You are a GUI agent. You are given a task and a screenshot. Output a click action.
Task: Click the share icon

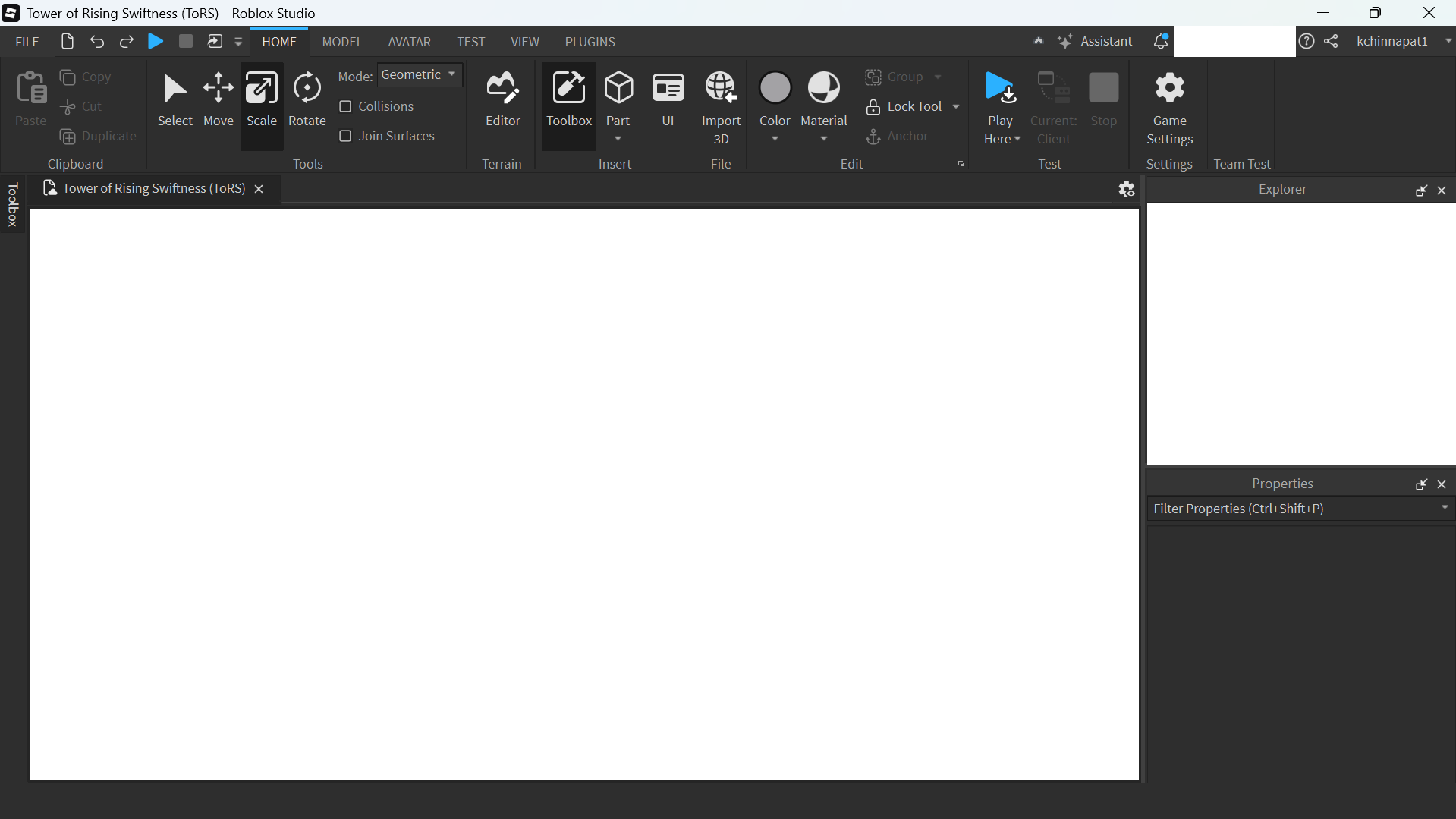[x=1332, y=41]
